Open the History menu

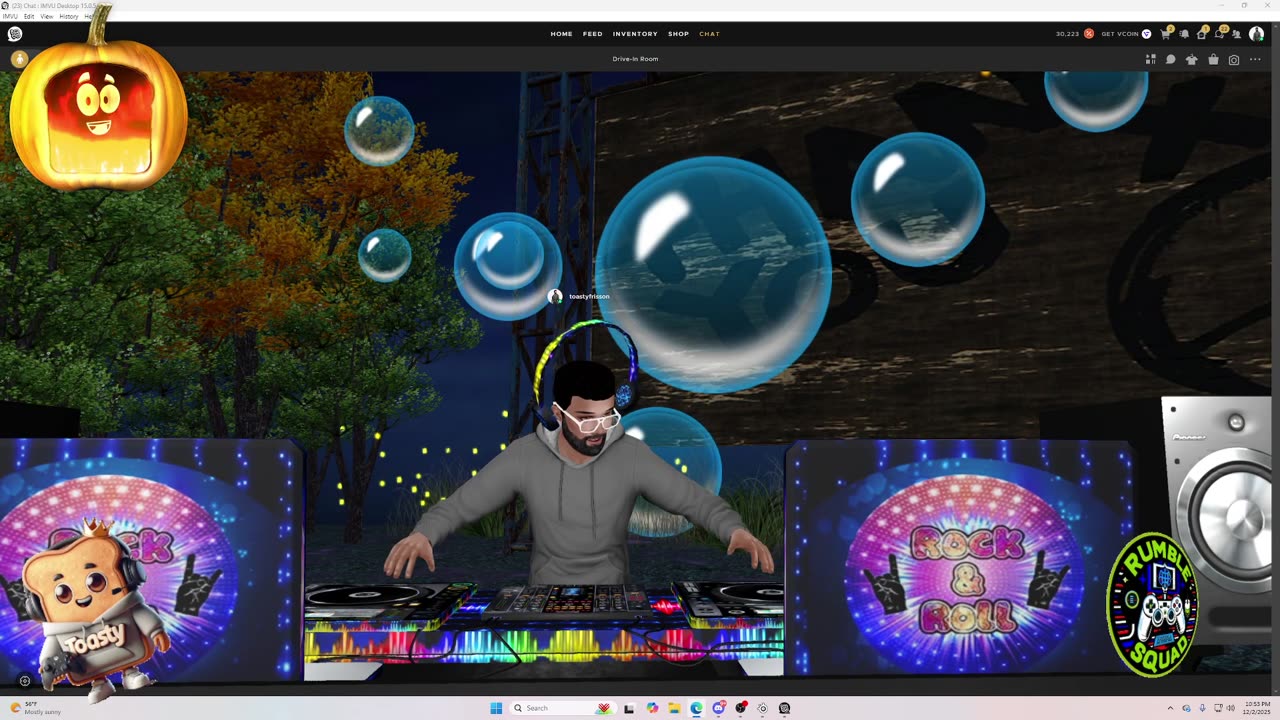[69, 16]
